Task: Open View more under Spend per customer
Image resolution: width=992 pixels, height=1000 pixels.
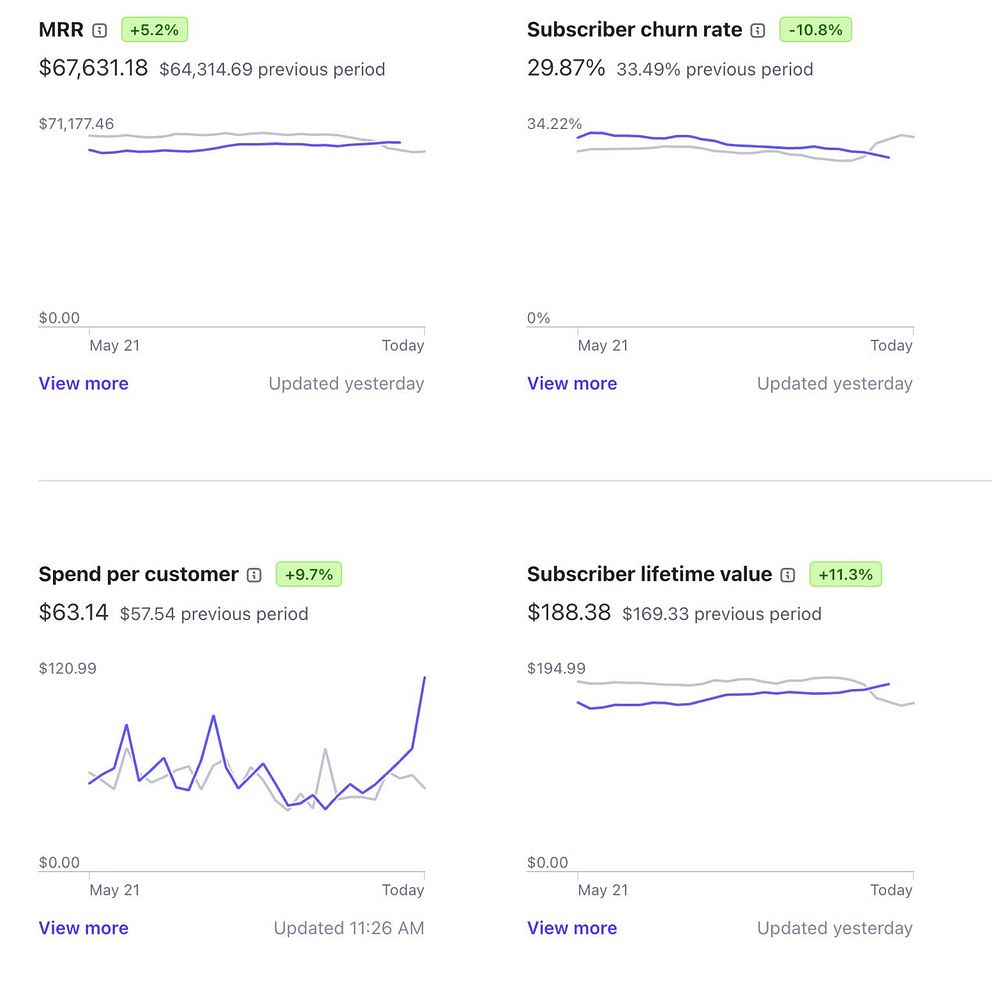Action: click(83, 928)
